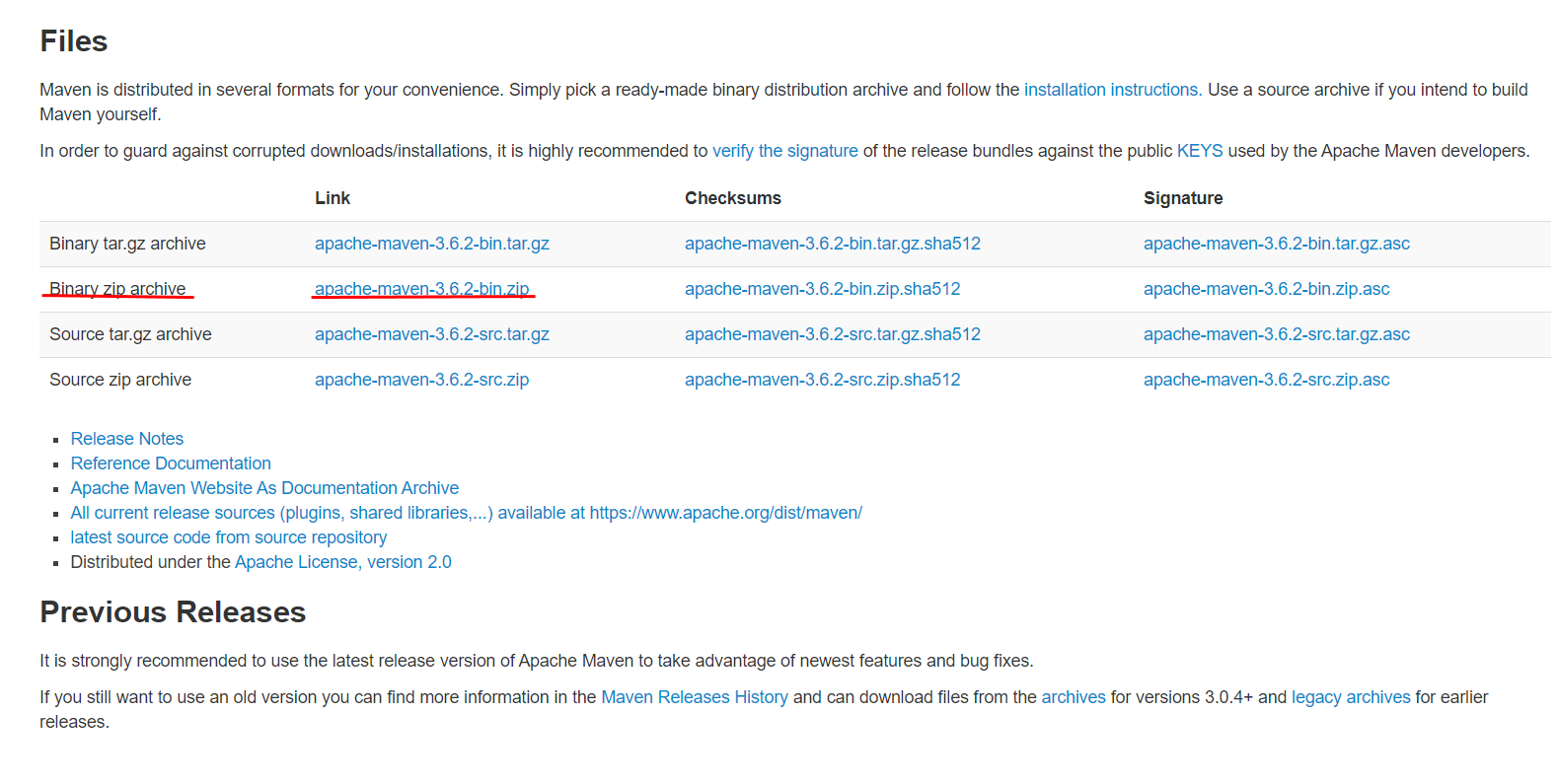Open apache-maven-3.6.2-bin.zip.asc signature
1558x784 pixels.
pos(1267,289)
